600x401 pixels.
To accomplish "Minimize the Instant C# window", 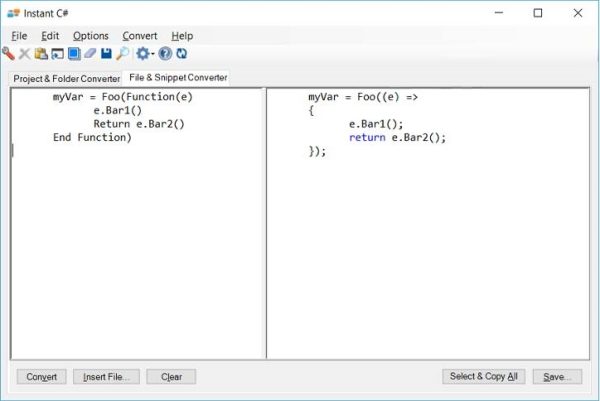I will point(499,13).
